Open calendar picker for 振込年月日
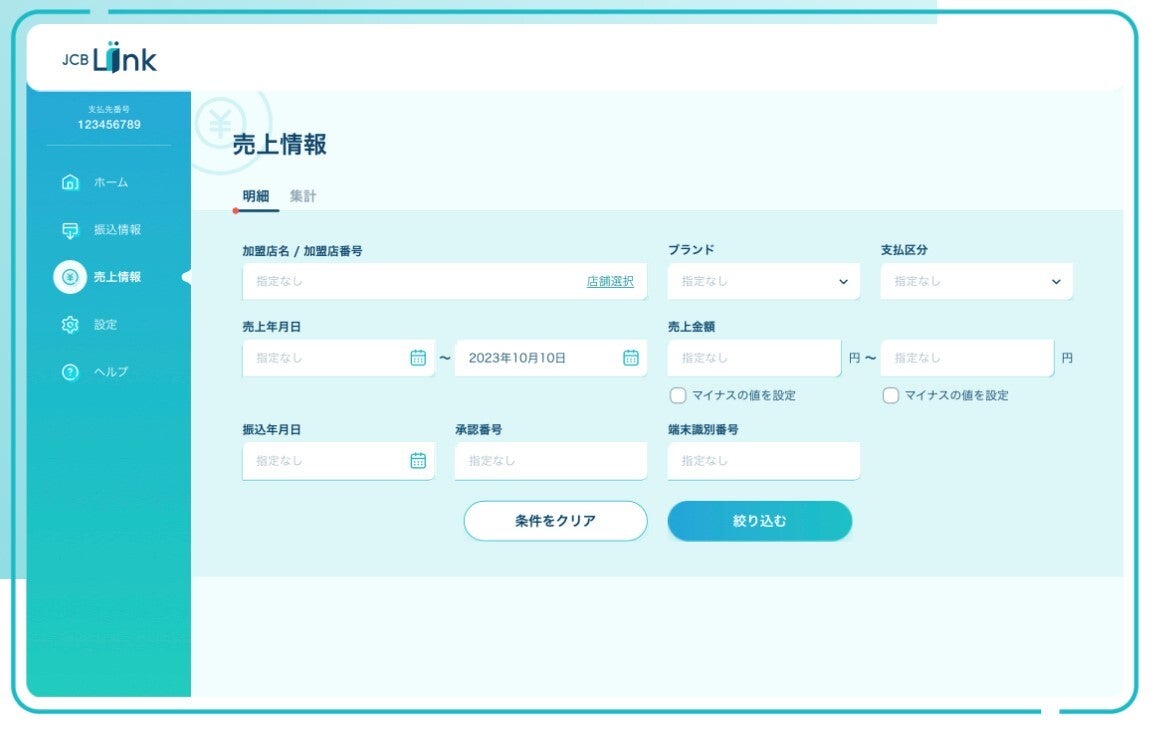 (418, 461)
